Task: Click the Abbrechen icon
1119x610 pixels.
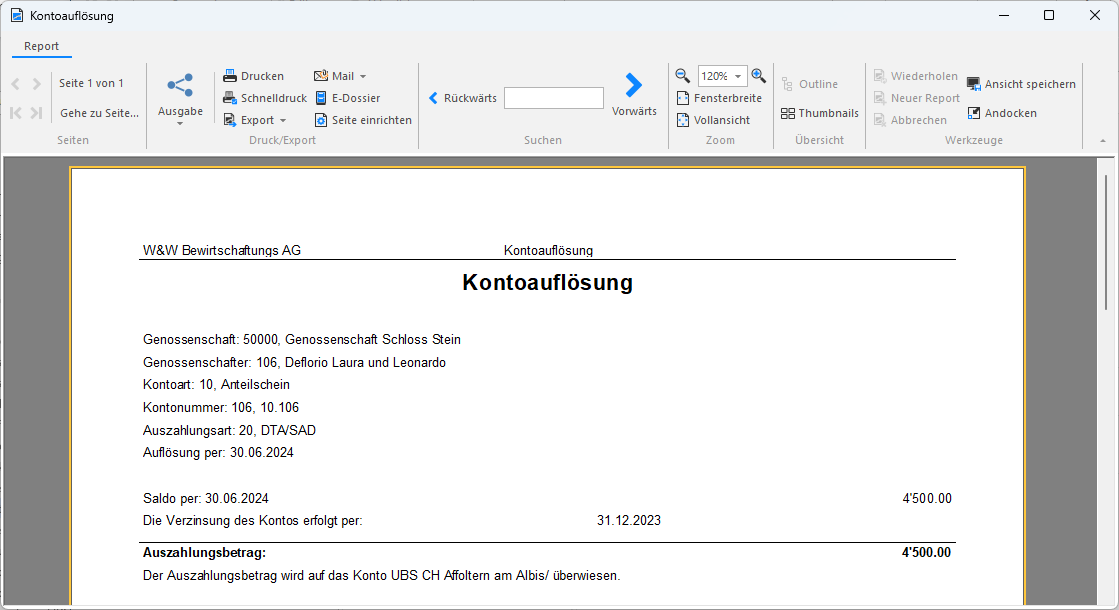Action: coord(880,120)
